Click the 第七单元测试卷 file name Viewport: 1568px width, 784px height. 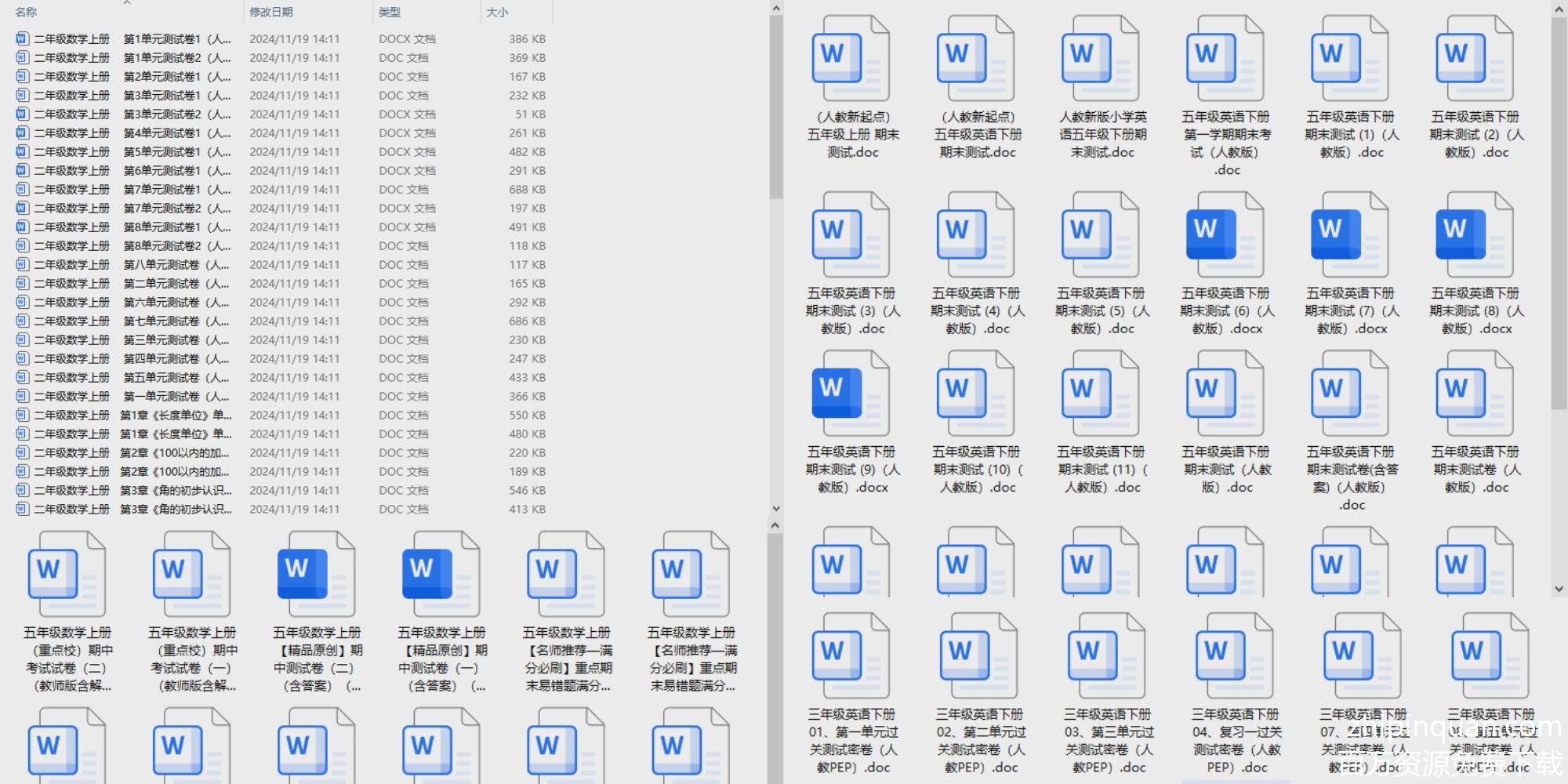pyautogui.click(x=132, y=321)
